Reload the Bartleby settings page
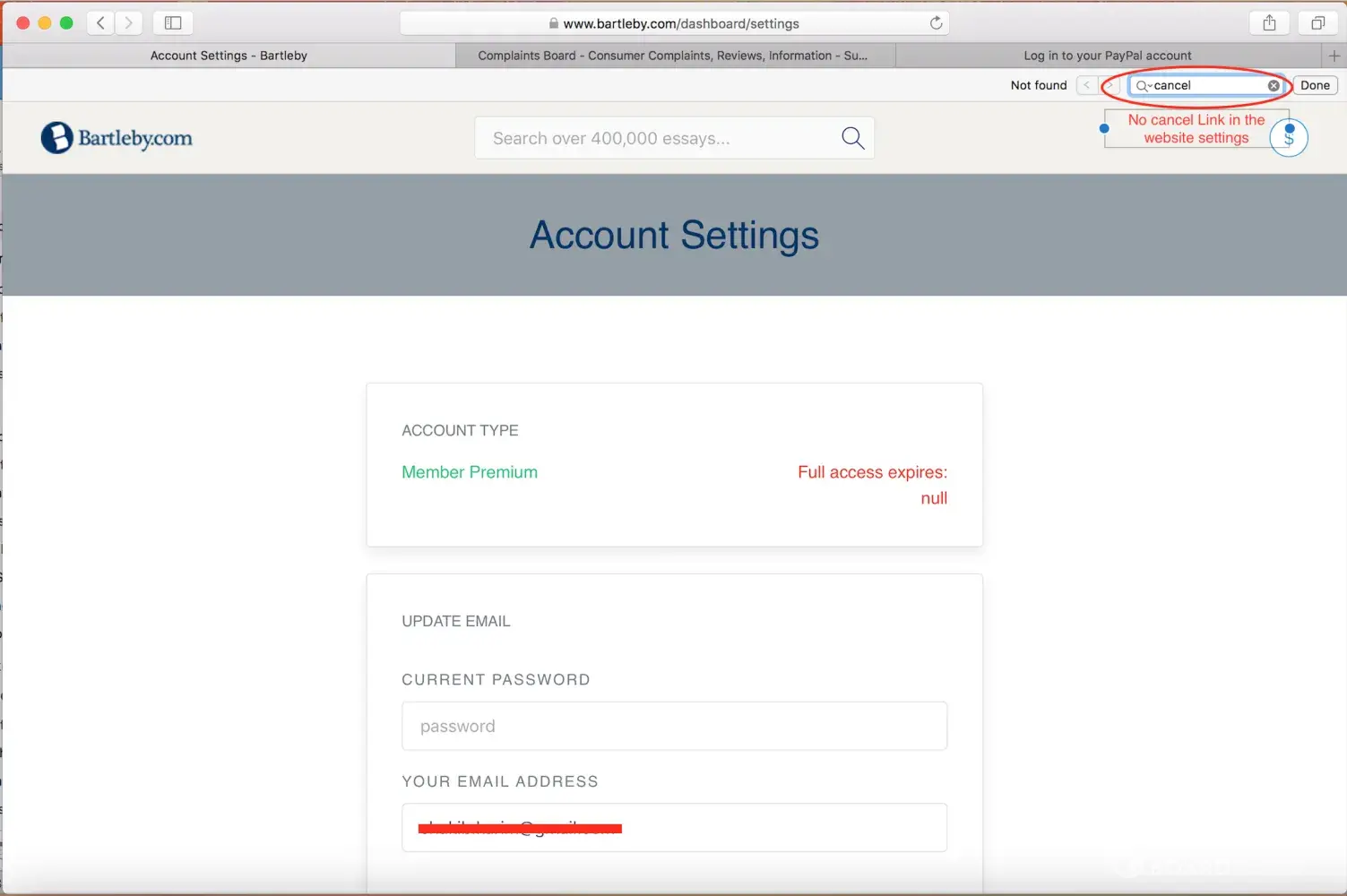1347x896 pixels. click(936, 23)
